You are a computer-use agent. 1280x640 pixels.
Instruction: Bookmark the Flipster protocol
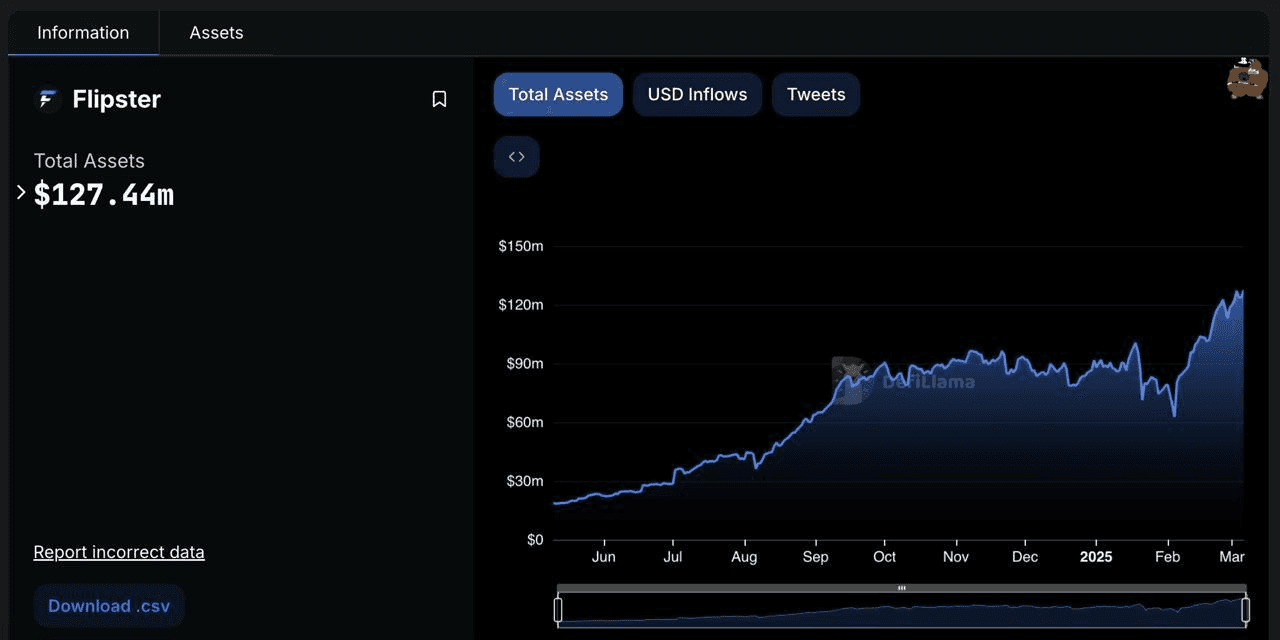point(439,99)
